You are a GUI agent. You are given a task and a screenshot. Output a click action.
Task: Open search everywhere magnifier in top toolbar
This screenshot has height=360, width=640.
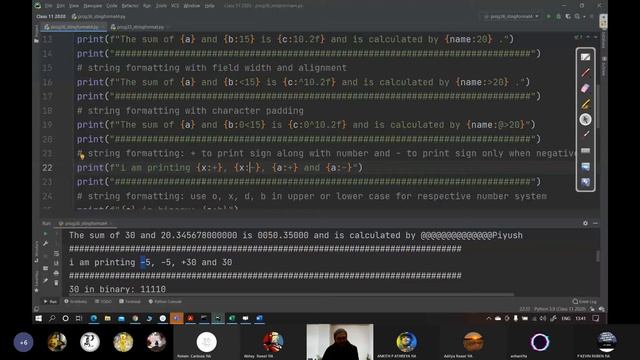tap(577, 16)
